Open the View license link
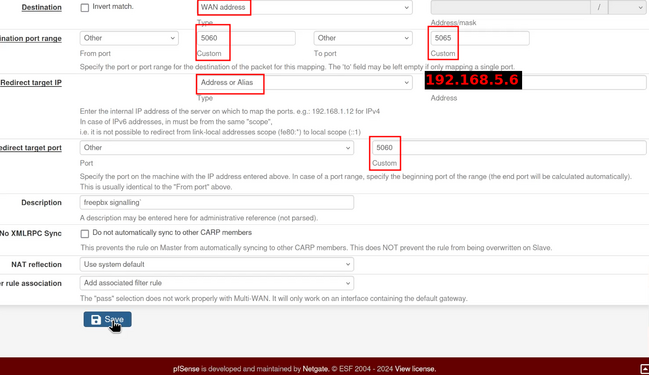Viewport: 649px width, 375px height. [x=415, y=369]
